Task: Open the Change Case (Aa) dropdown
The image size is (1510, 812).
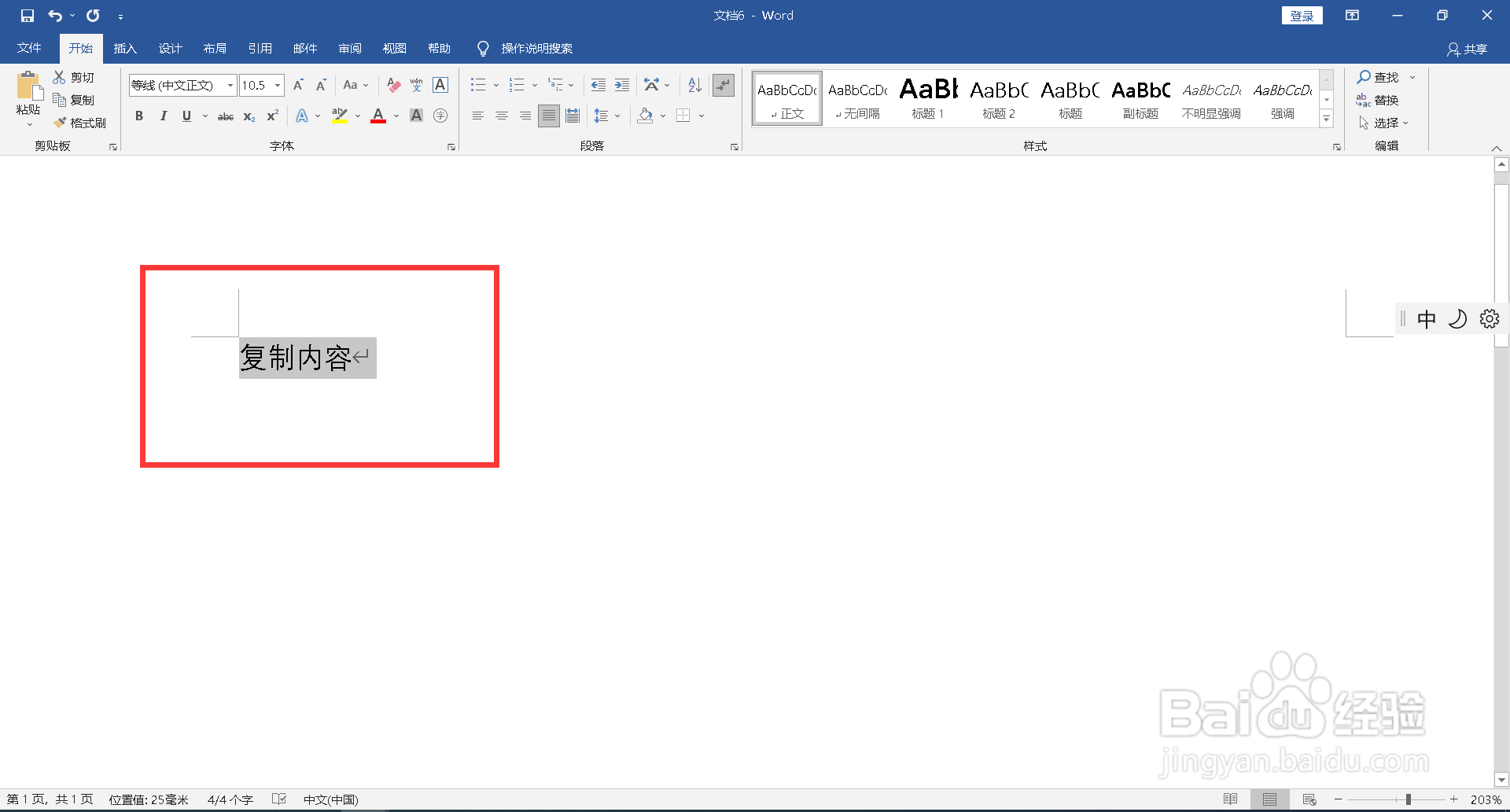Action: (x=355, y=85)
